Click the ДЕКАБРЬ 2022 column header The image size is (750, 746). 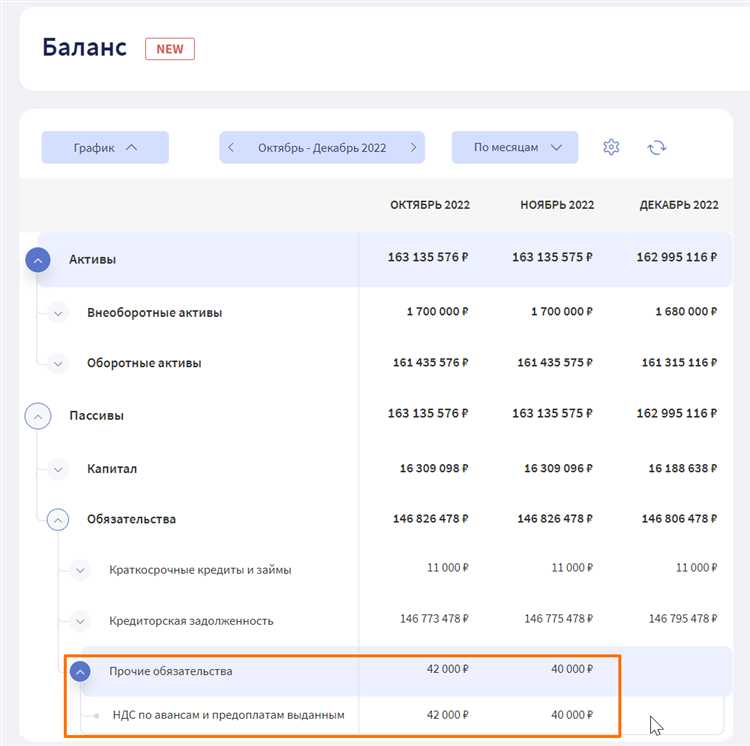coord(678,205)
